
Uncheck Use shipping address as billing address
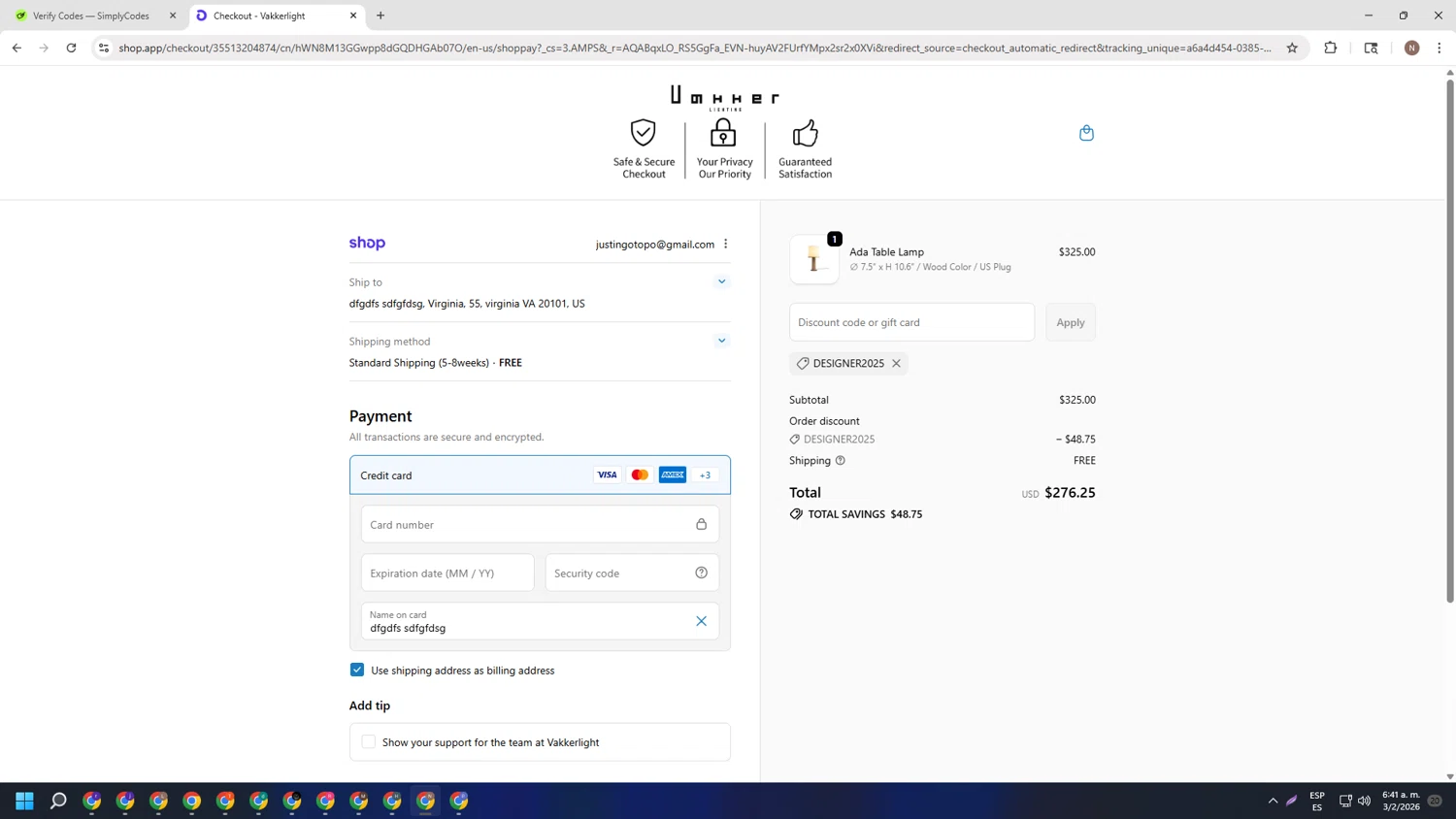[x=357, y=670]
